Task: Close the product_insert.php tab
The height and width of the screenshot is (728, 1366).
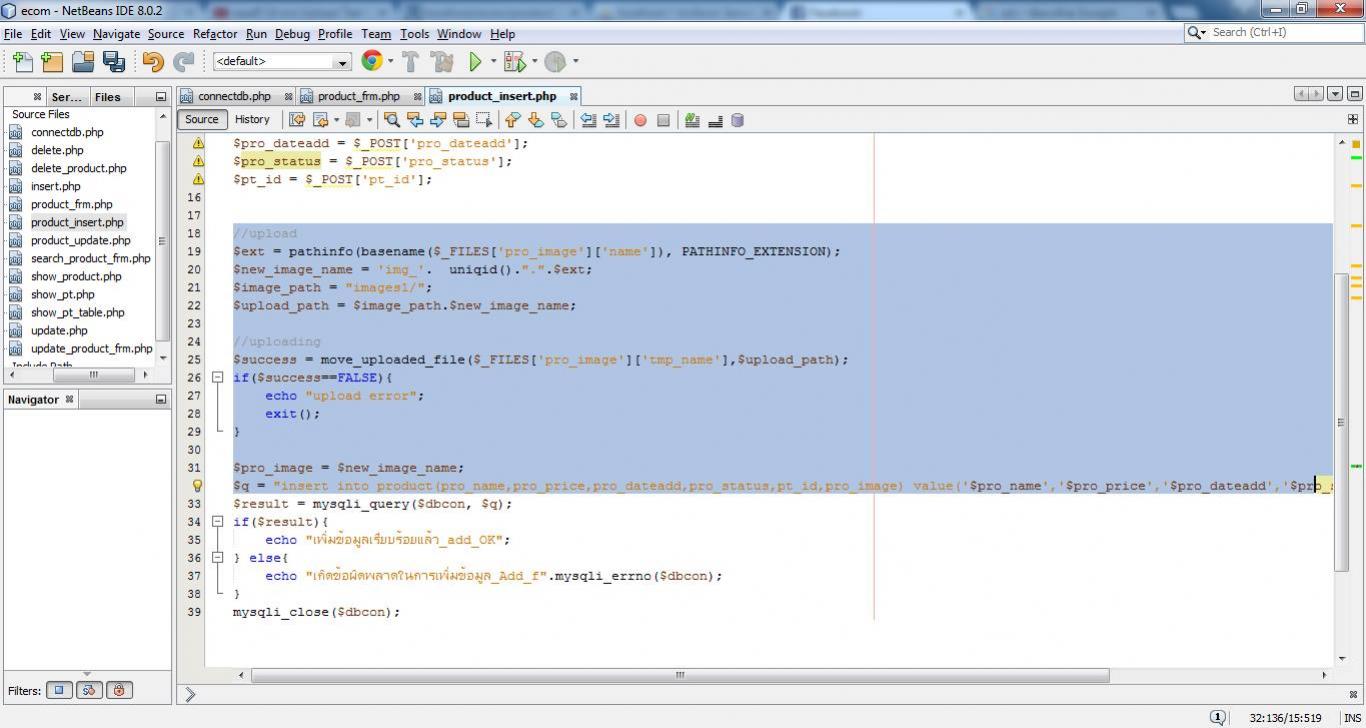Action: pyautogui.click(x=574, y=97)
